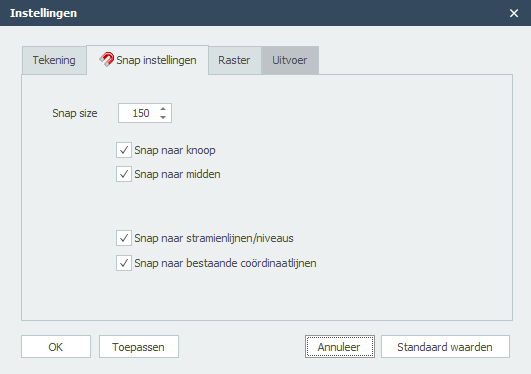
Task: Click the Toepassen button
Action: pos(139,347)
